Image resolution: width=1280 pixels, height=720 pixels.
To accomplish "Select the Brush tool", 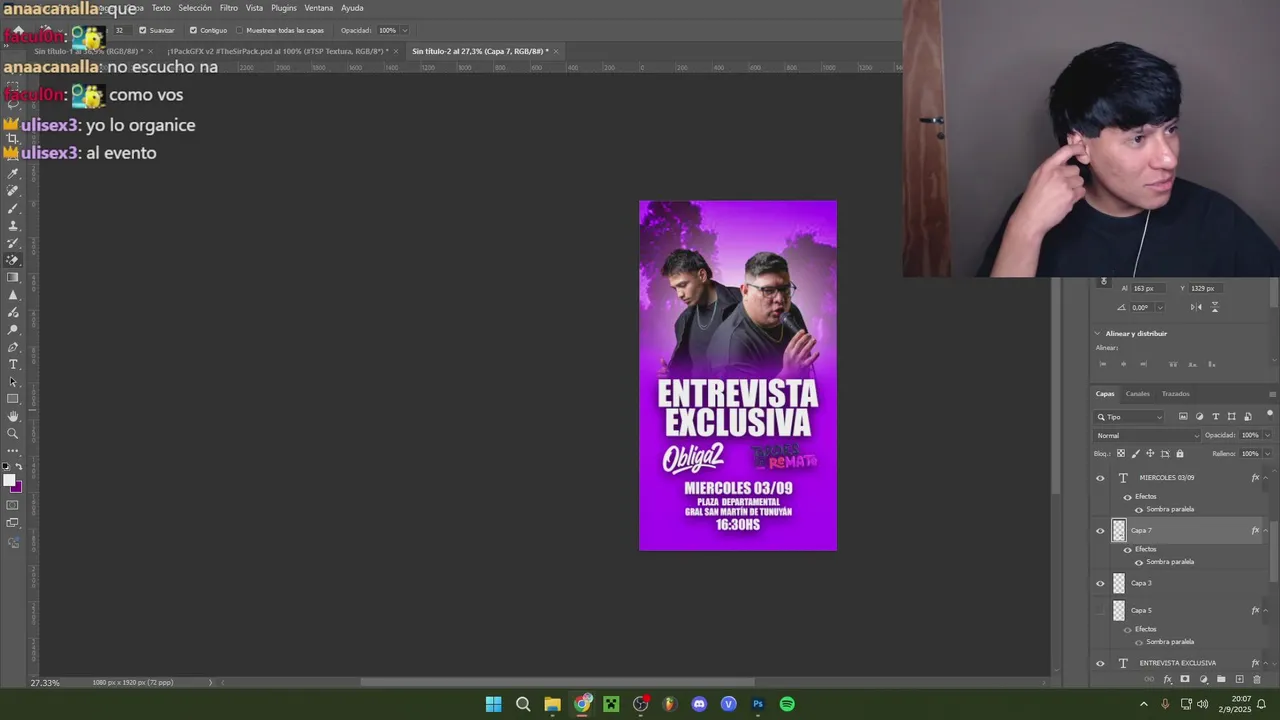I will coord(13,209).
